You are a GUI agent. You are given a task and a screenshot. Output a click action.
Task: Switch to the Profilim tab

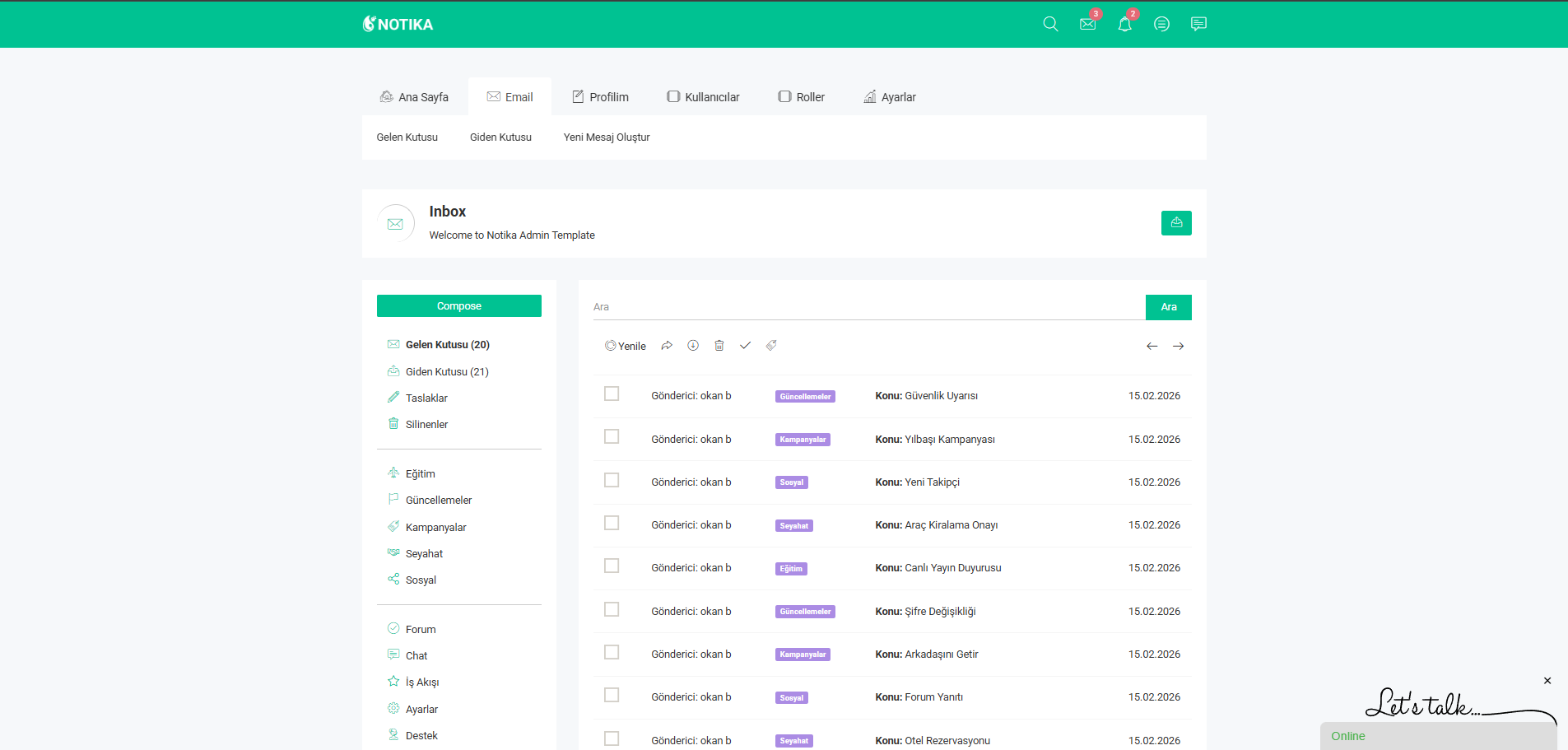pos(600,97)
